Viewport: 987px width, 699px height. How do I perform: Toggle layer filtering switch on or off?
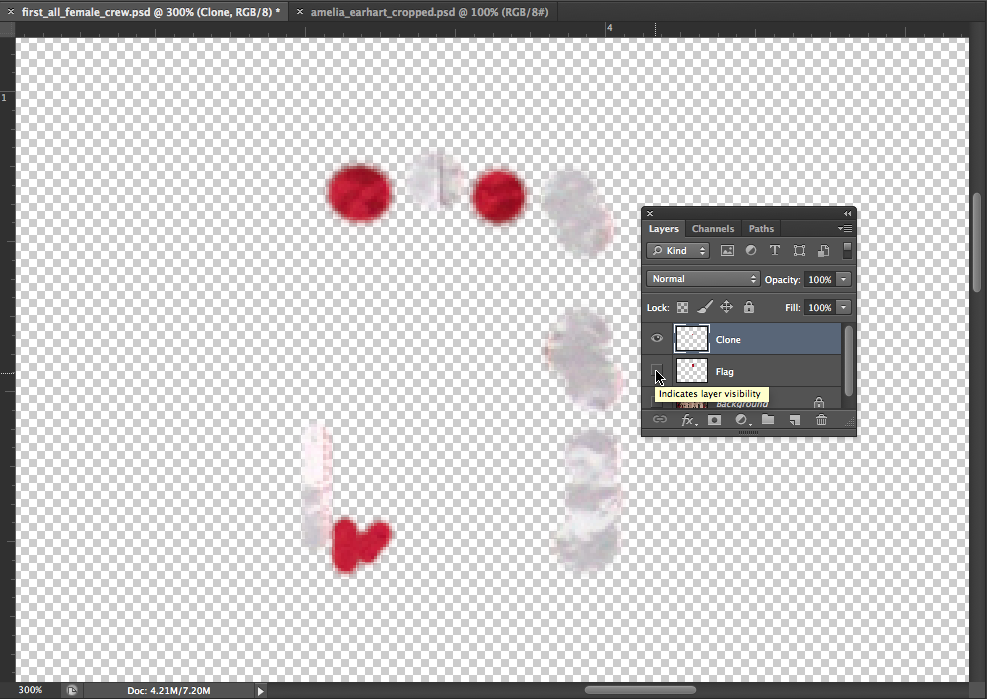847,251
